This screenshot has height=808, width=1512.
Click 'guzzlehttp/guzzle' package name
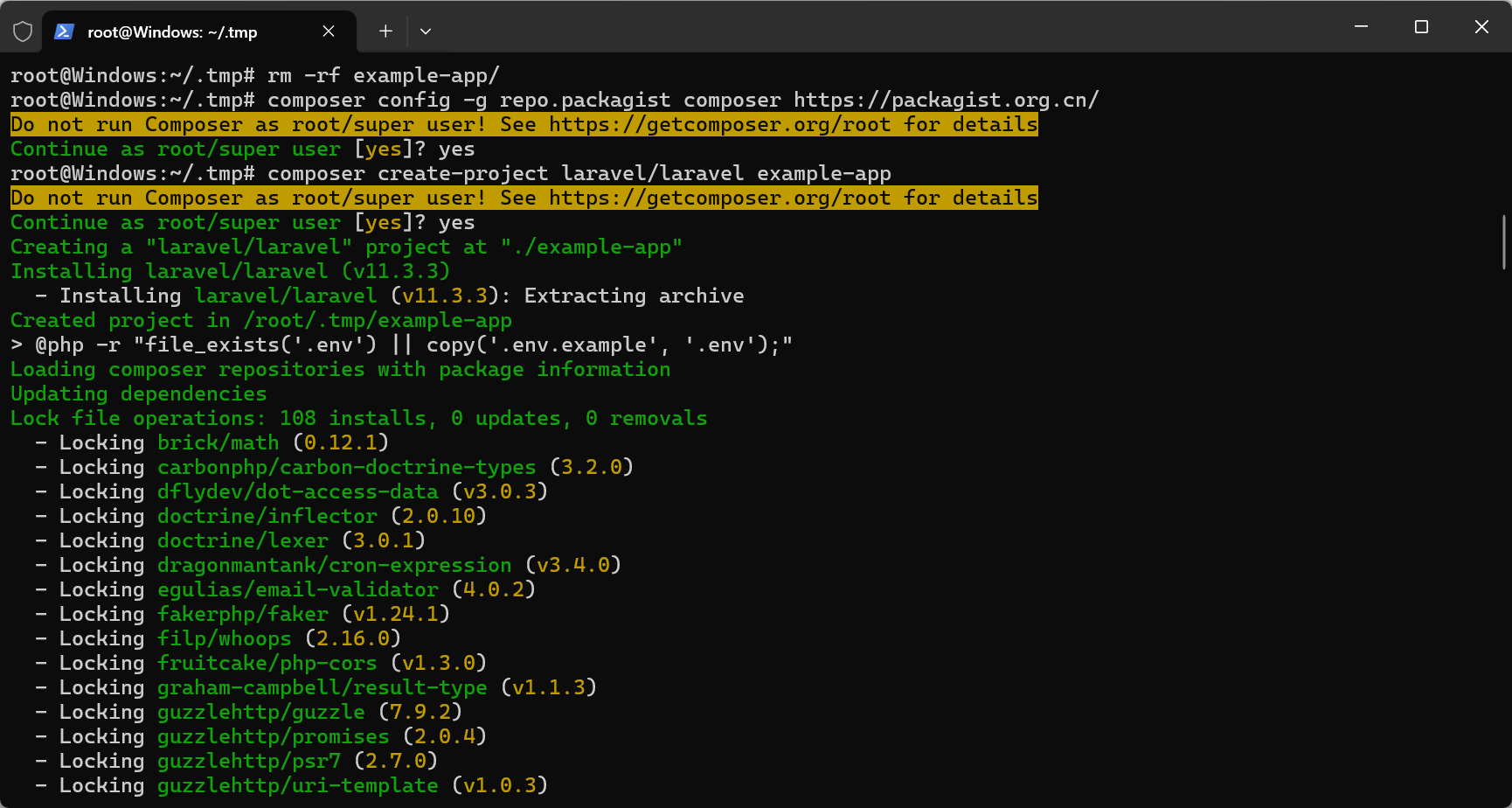pos(261,712)
